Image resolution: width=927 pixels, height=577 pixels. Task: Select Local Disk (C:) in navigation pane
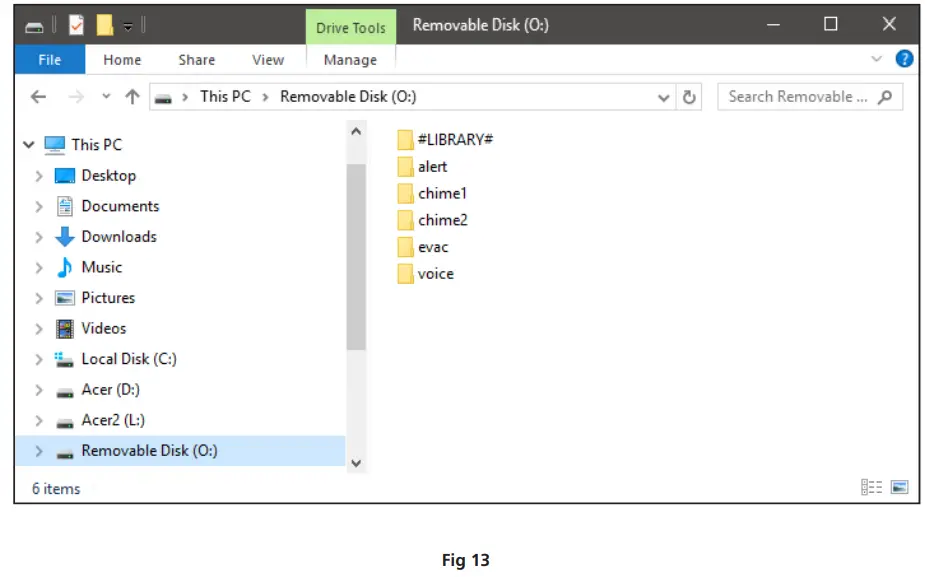(129, 359)
